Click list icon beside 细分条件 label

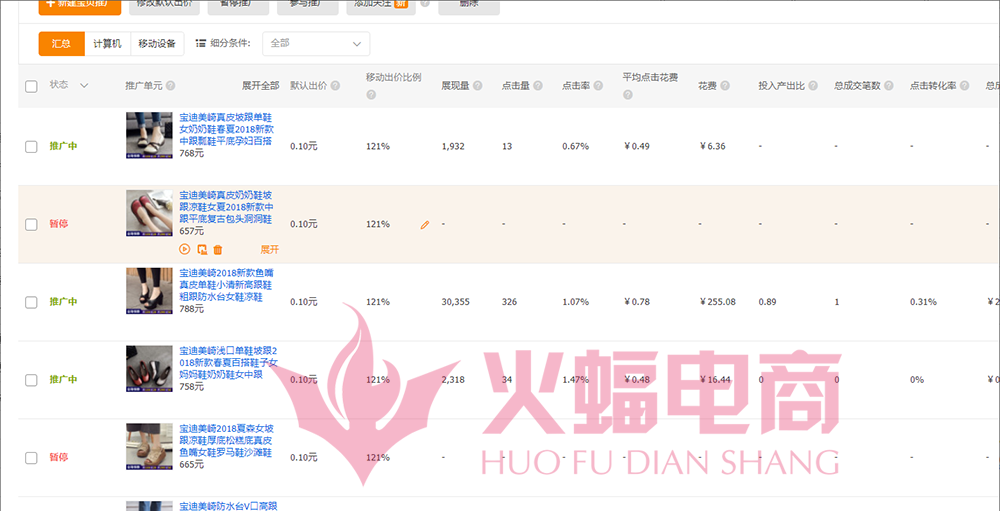(201, 43)
